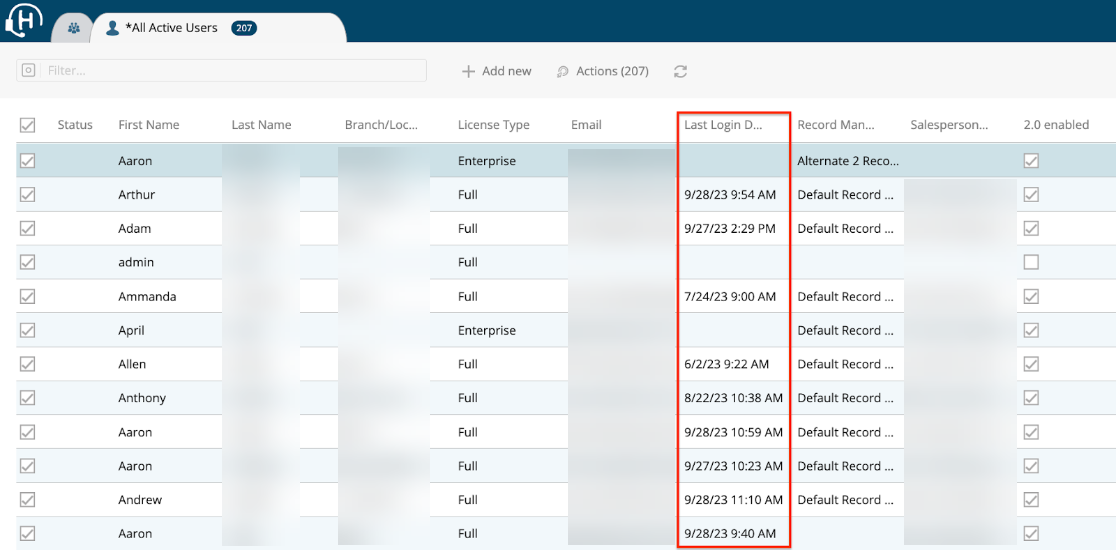Toggle the select-all checkbox in header row

[x=27, y=125]
